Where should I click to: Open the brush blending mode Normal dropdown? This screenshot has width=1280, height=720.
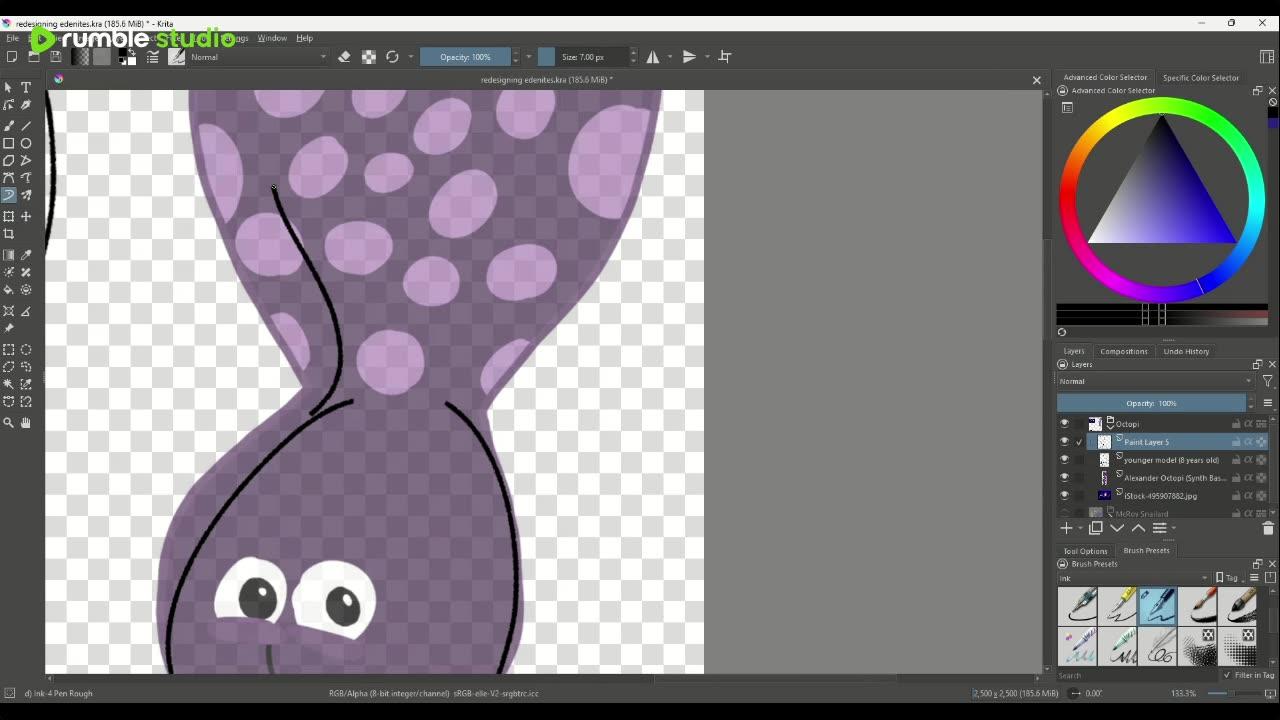(258, 57)
